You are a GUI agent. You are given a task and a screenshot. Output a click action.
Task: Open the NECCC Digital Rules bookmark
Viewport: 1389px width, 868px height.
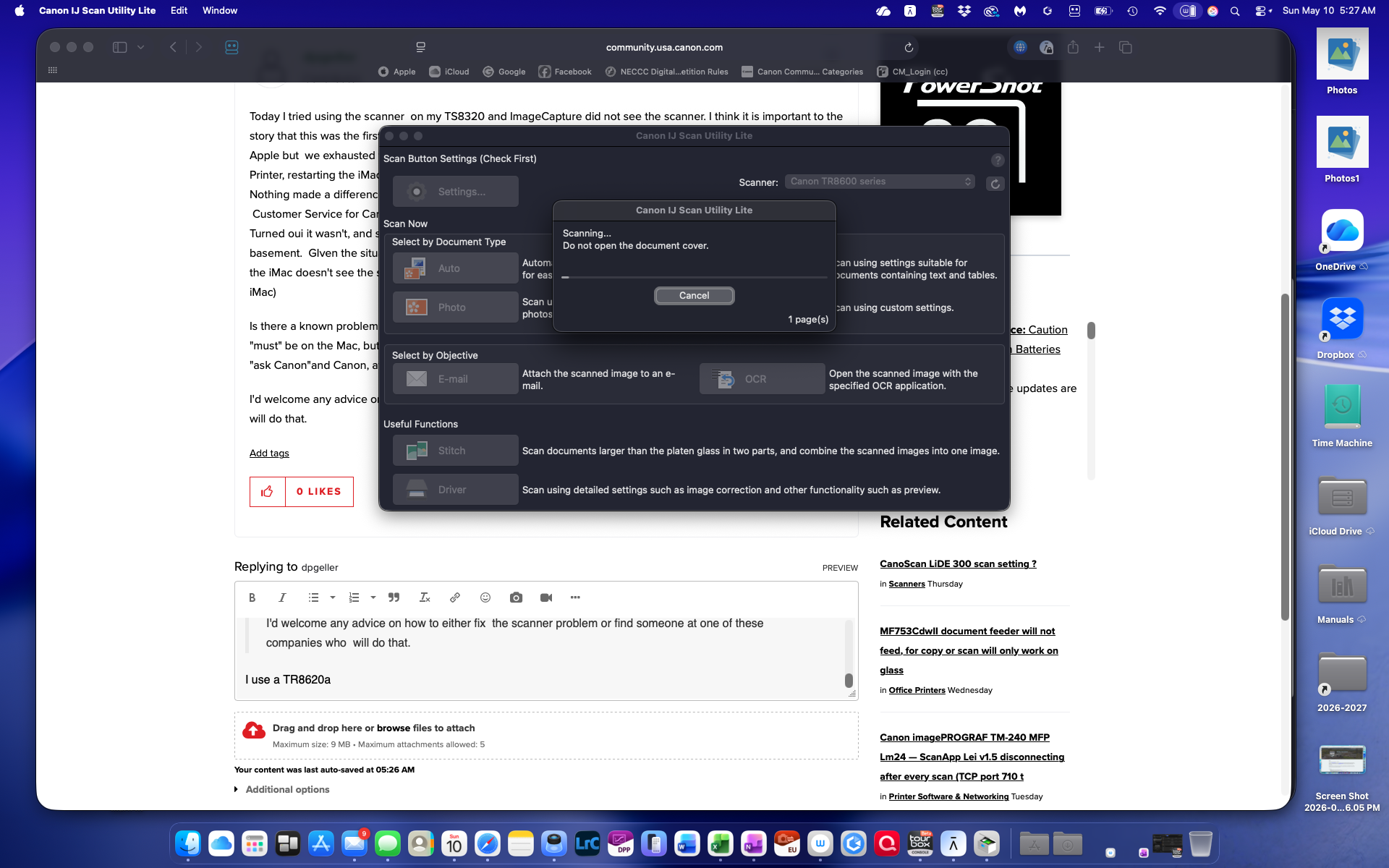pos(666,72)
